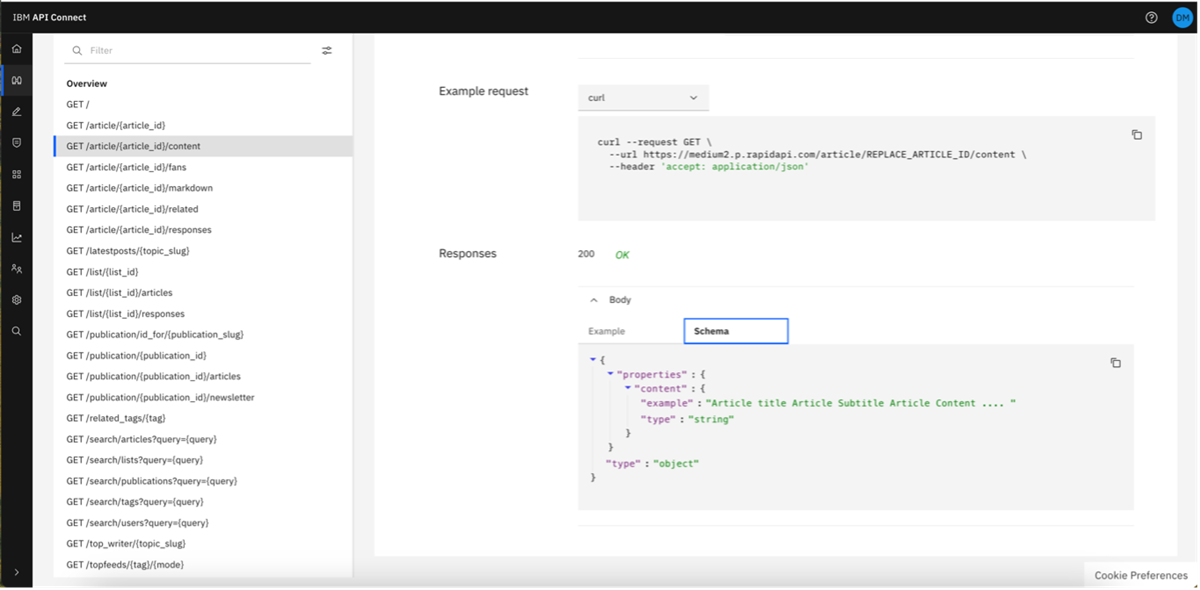
Task: Collapse the "properties" JSON node
Action: (611, 374)
